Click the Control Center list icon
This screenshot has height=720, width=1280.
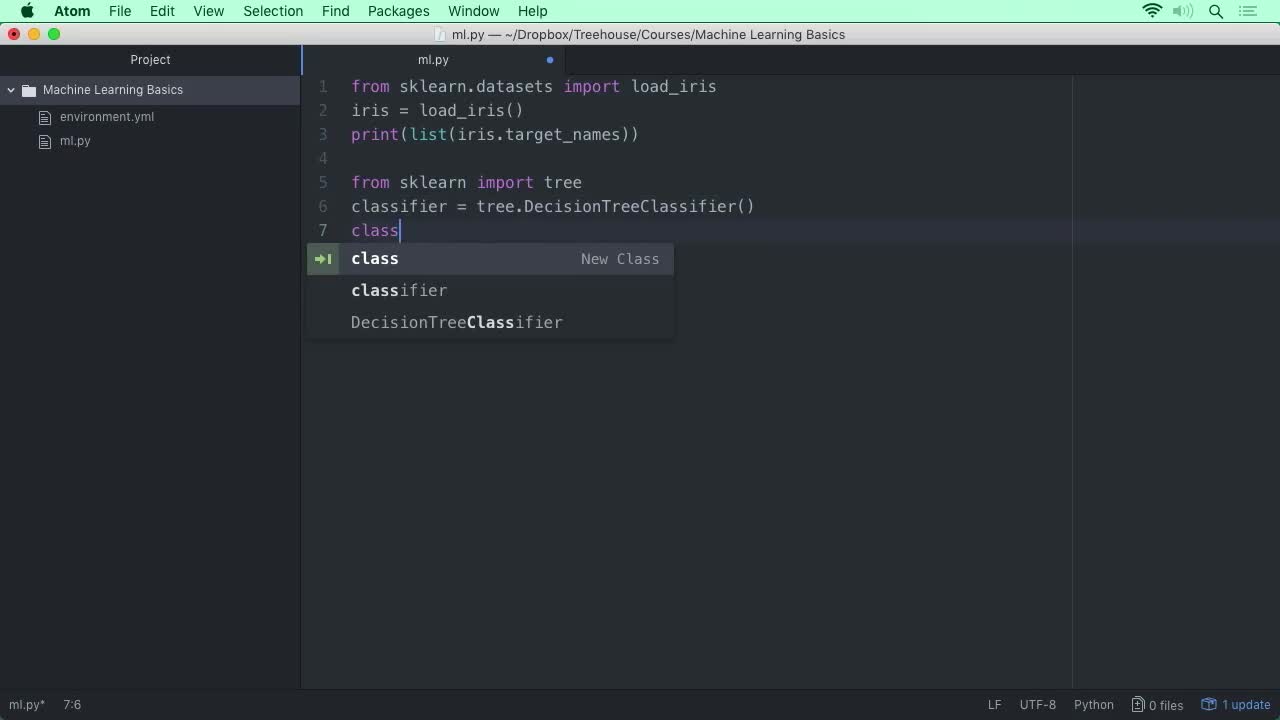(1247, 11)
